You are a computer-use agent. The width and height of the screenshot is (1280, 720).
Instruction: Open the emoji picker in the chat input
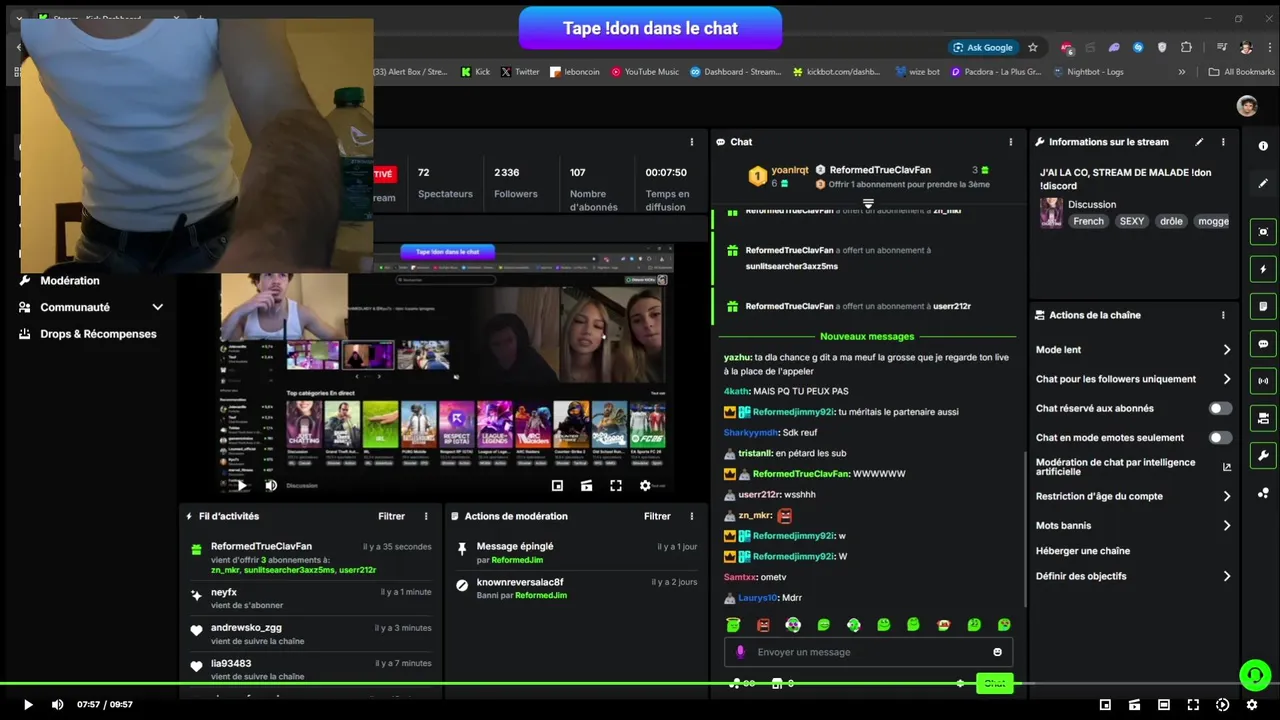click(x=997, y=652)
